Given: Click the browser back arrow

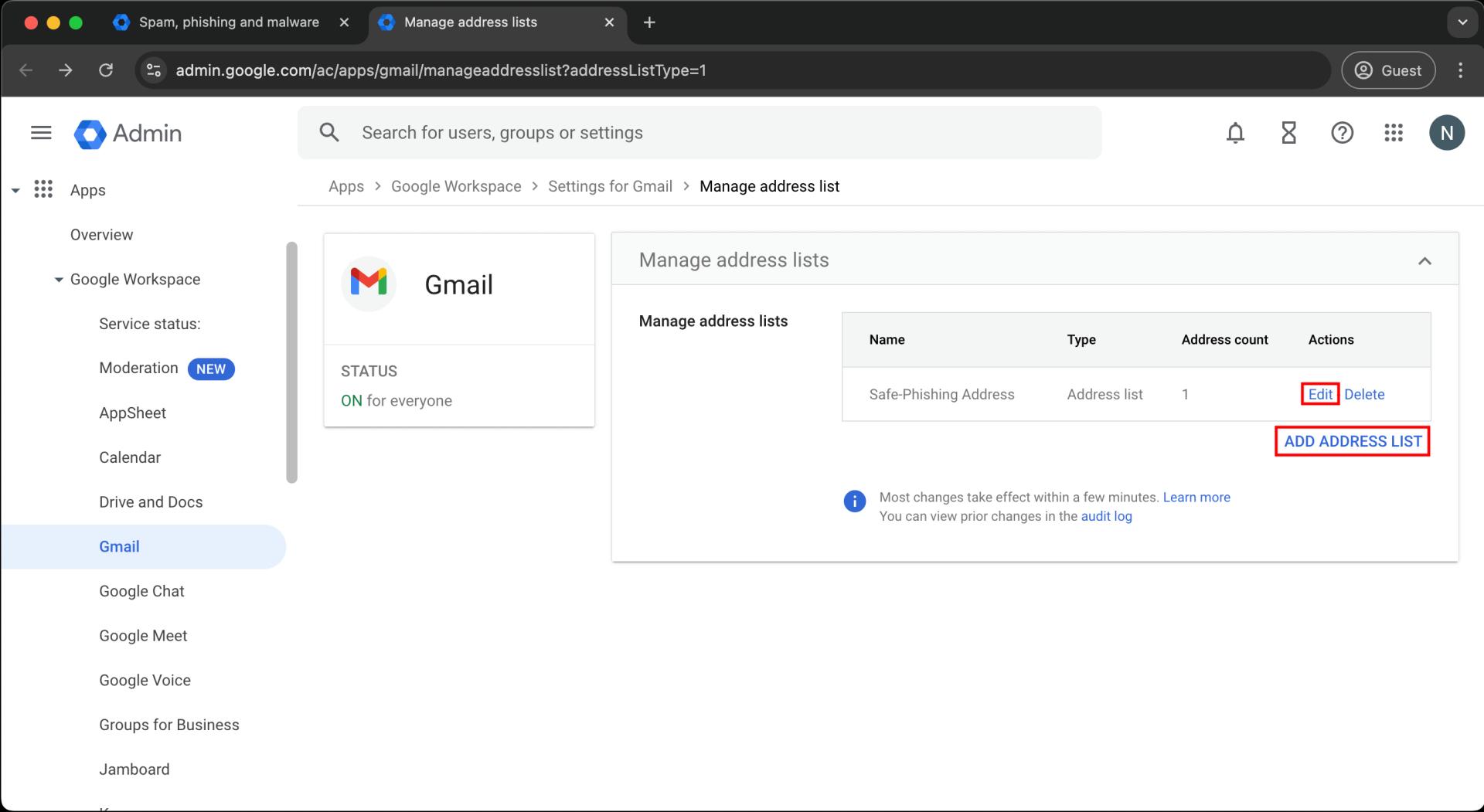Looking at the screenshot, I should [x=26, y=70].
